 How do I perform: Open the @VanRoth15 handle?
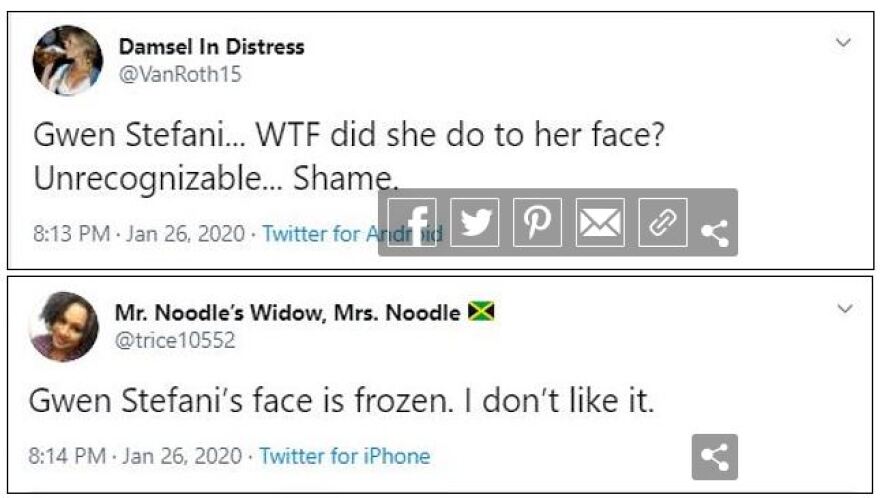click(180, 74)
